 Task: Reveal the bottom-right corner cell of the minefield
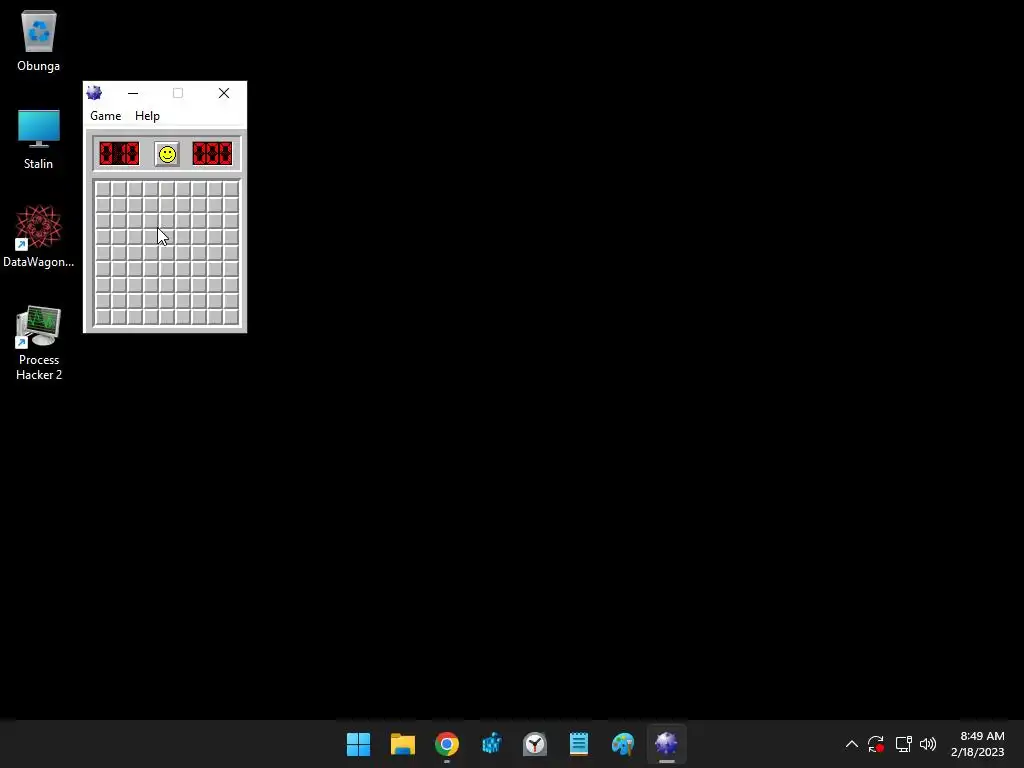click(231, 317)
